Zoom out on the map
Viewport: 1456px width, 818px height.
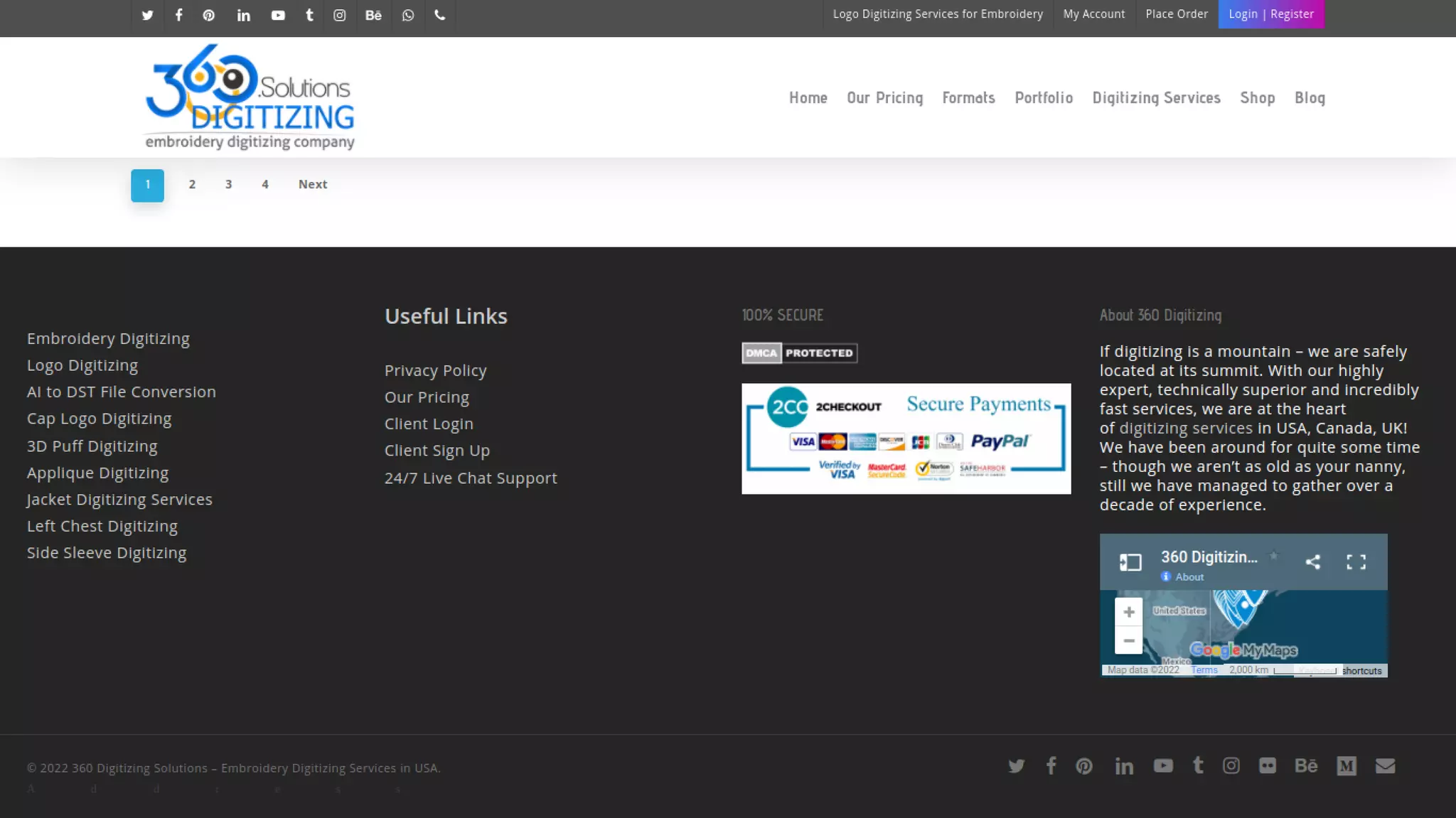[1128, 640]
